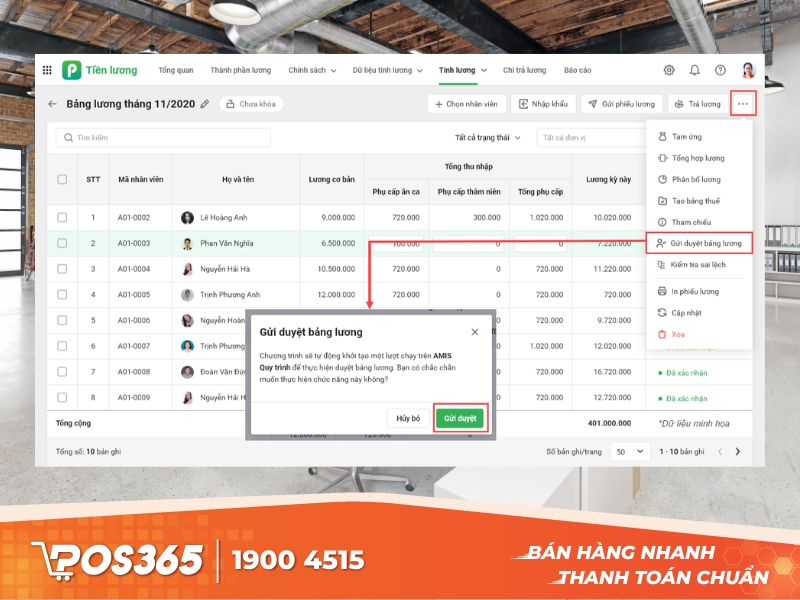Open the settings gear icon
This screenshot has width=800, height=600.
point(668,70)
